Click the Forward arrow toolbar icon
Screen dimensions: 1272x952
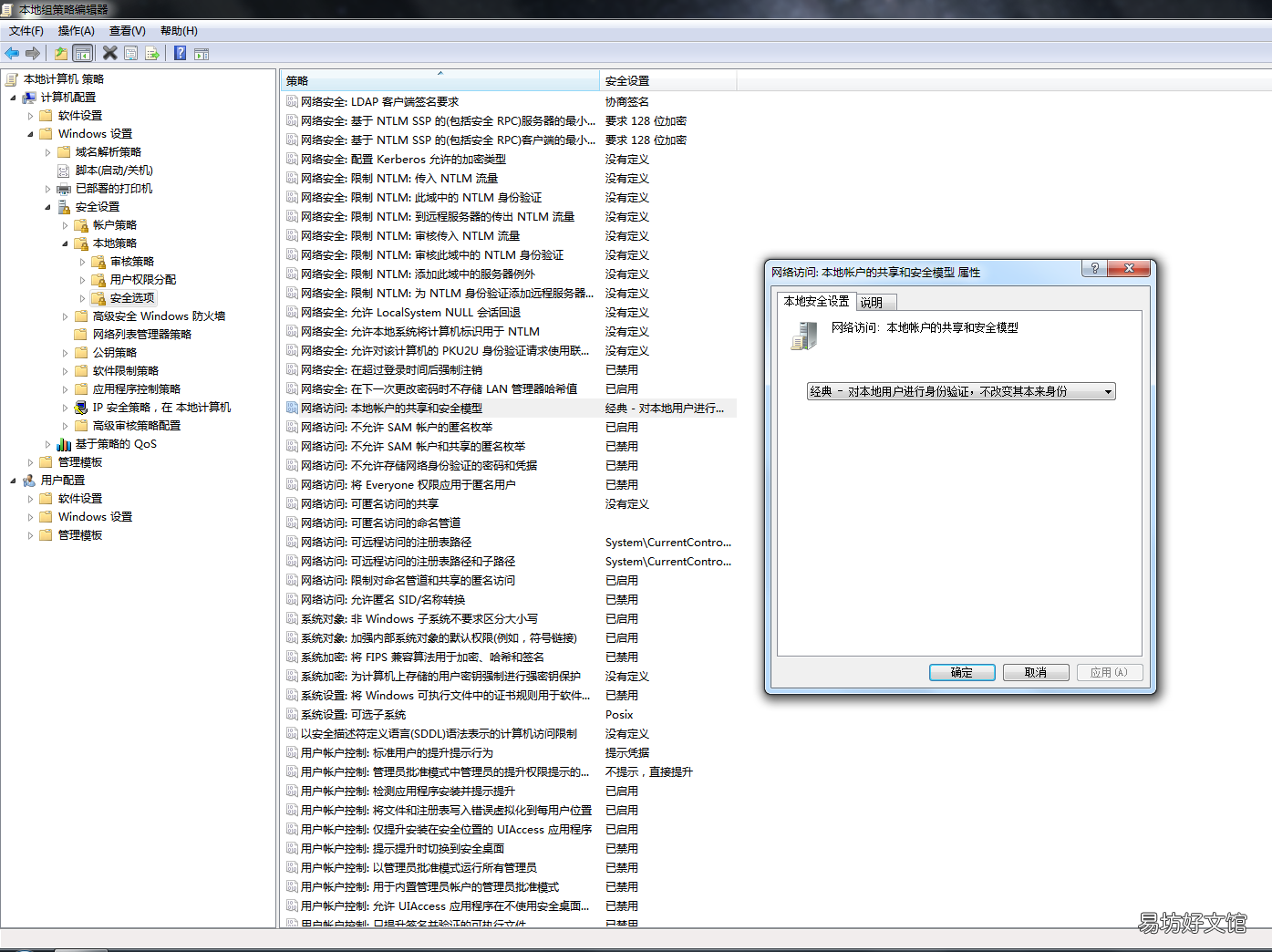tap(33, 54)
